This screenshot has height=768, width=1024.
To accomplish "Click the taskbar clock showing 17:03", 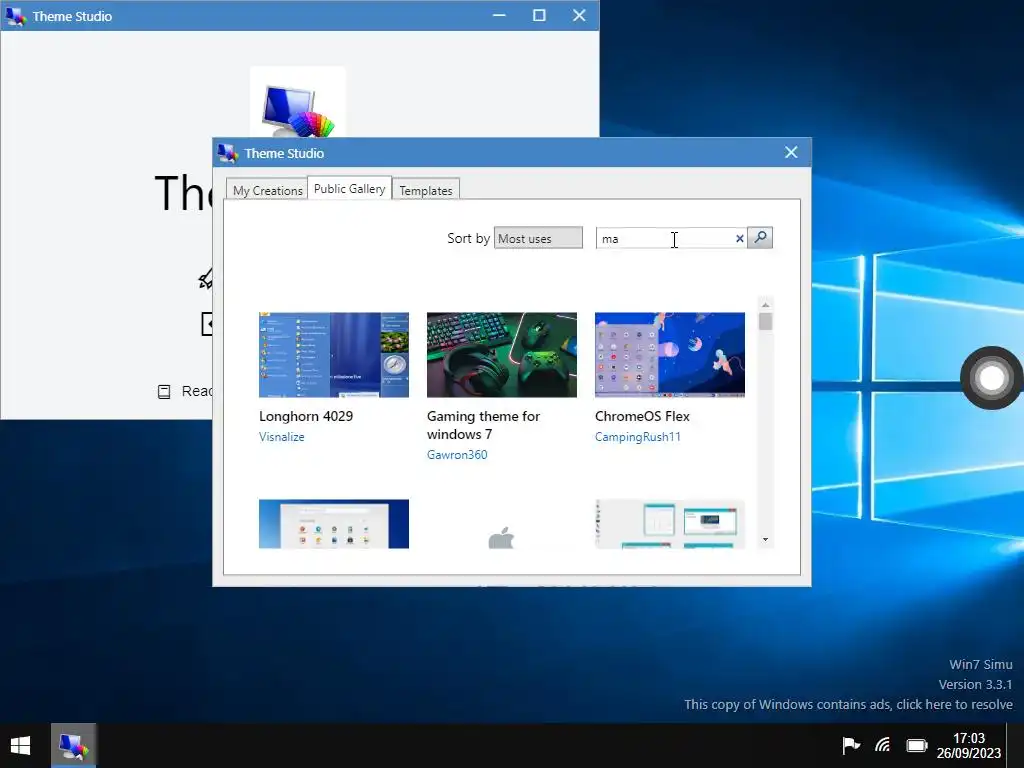I will tap(968, 745).
